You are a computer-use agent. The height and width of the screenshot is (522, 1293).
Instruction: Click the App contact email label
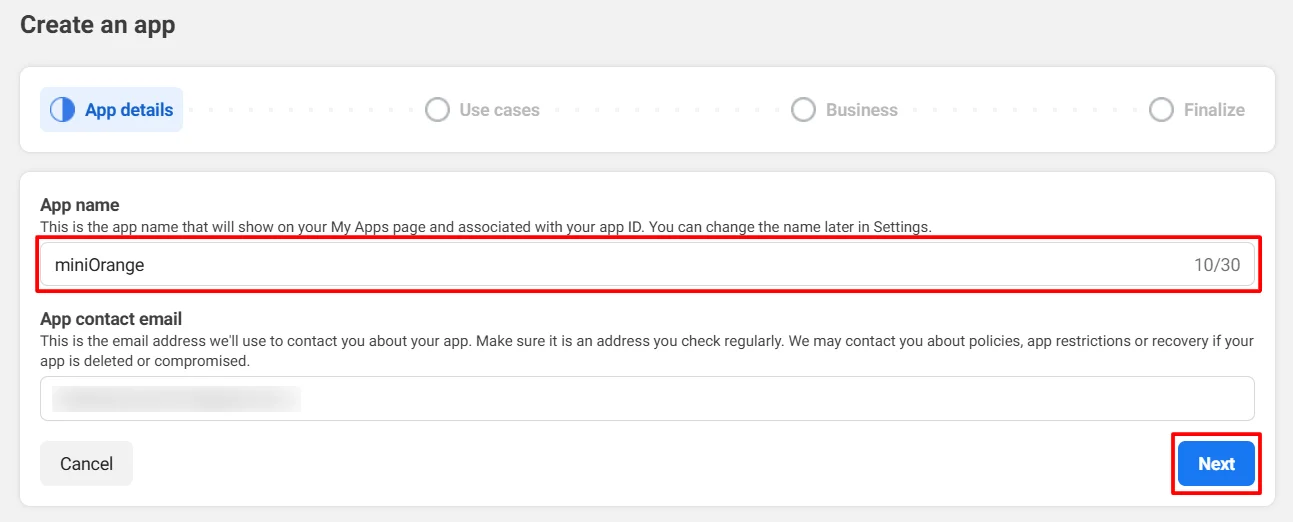111,319
